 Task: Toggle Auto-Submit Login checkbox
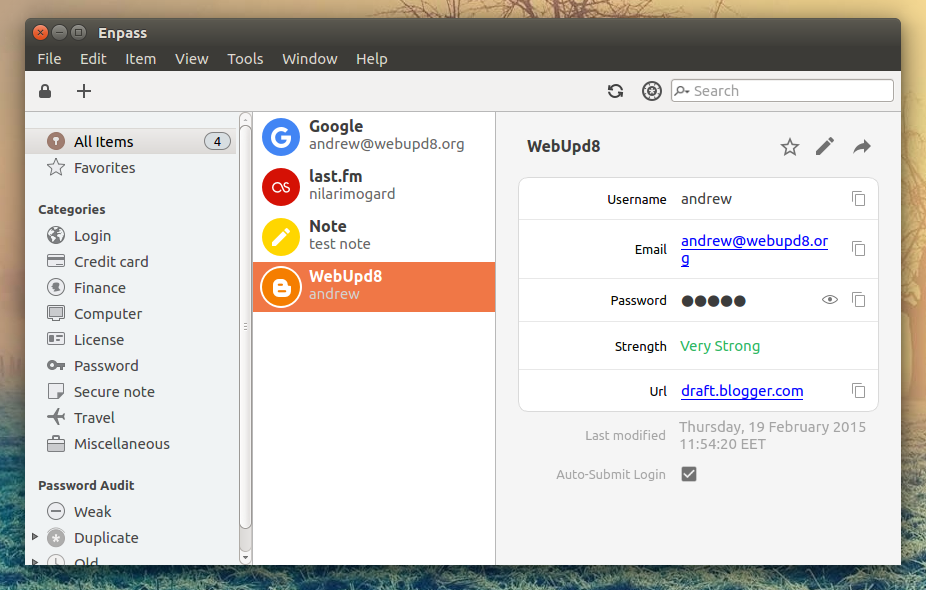pos(689,474)
